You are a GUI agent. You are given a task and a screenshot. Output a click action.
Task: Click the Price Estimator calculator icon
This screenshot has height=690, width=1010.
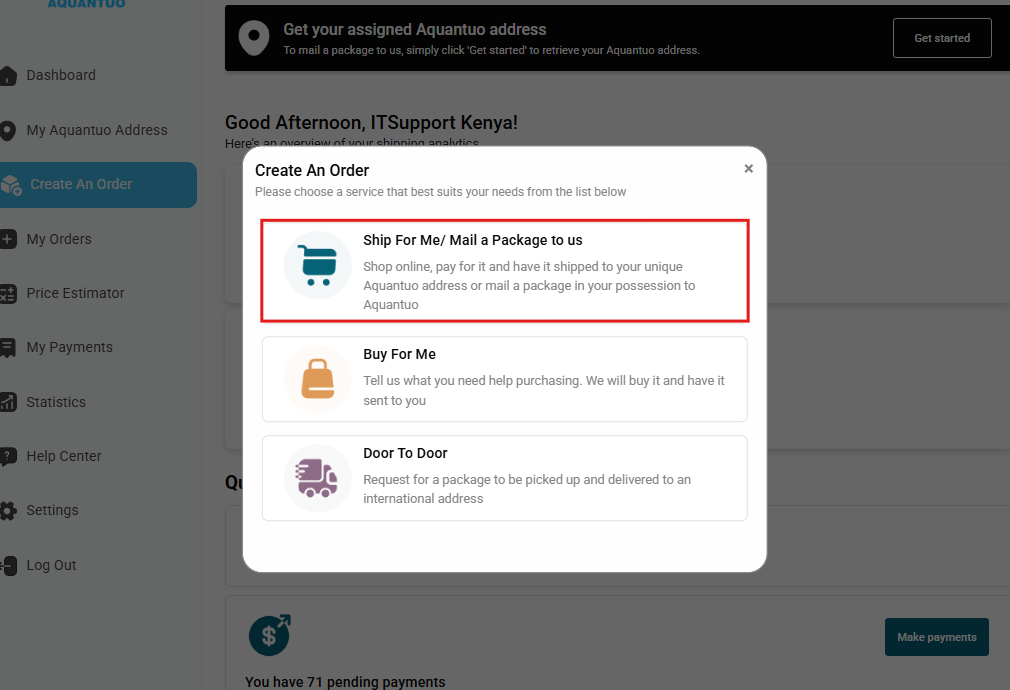click(x=8, y=293)
